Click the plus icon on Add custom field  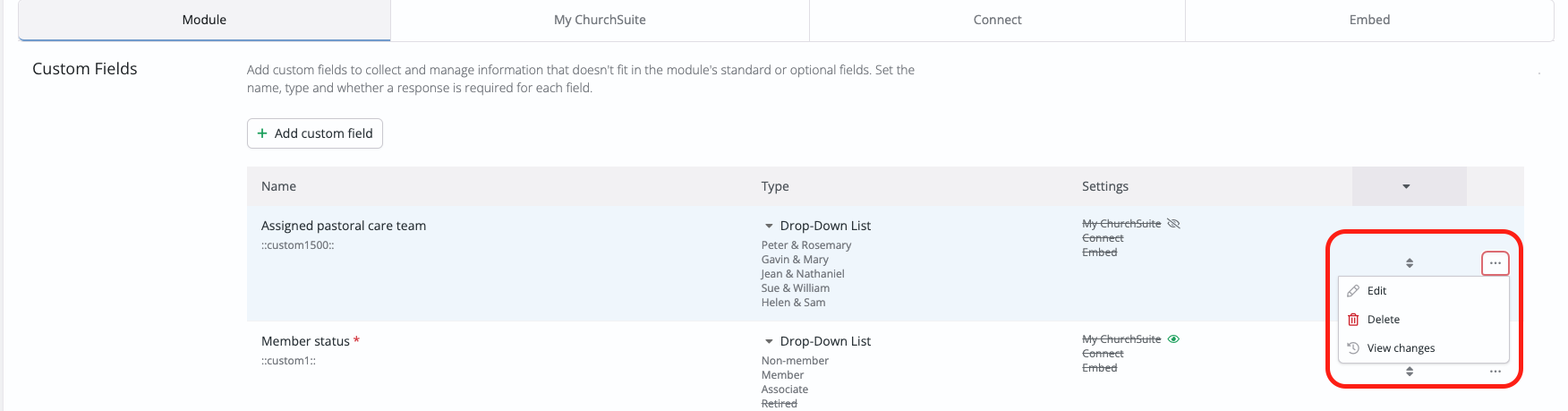point(262,133)
